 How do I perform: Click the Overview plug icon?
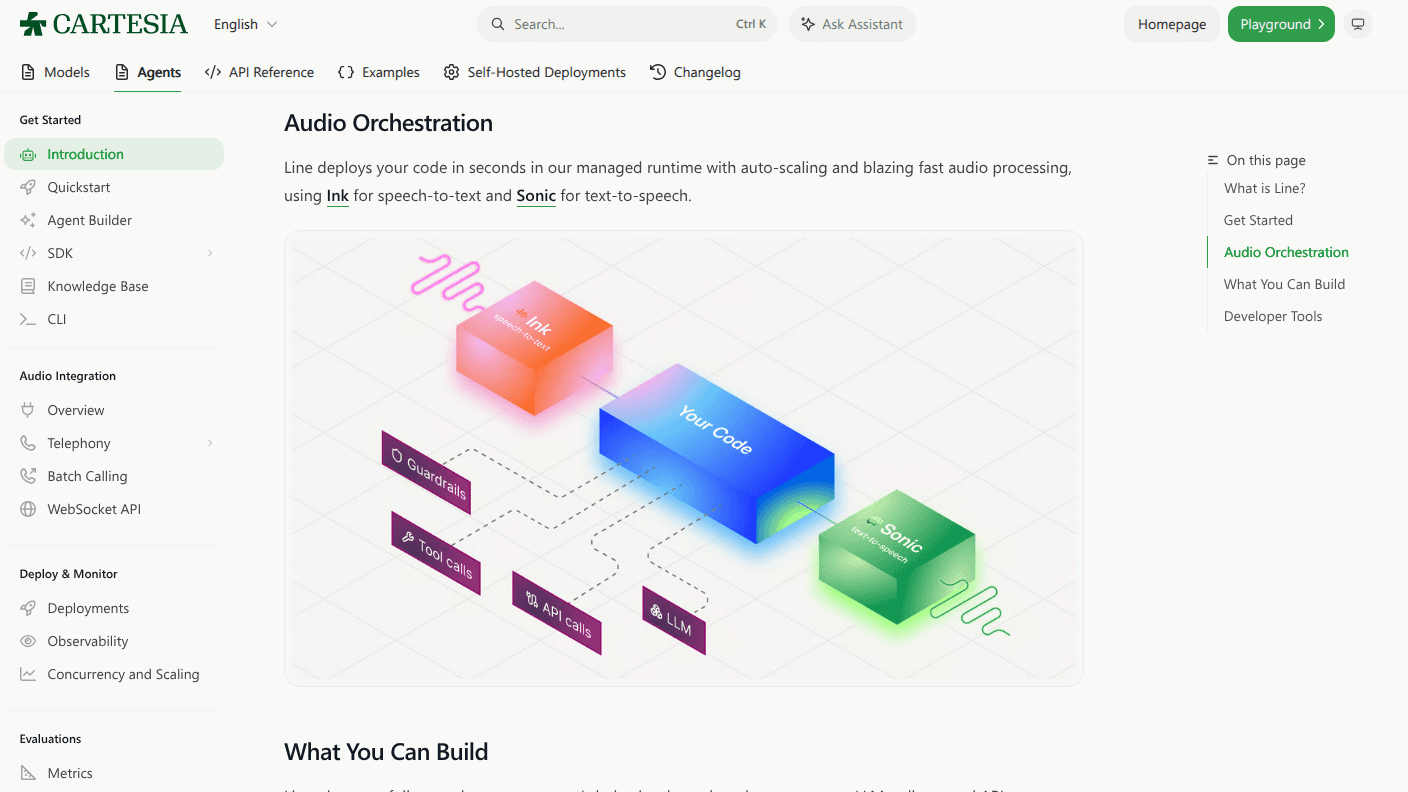point(28,410)
